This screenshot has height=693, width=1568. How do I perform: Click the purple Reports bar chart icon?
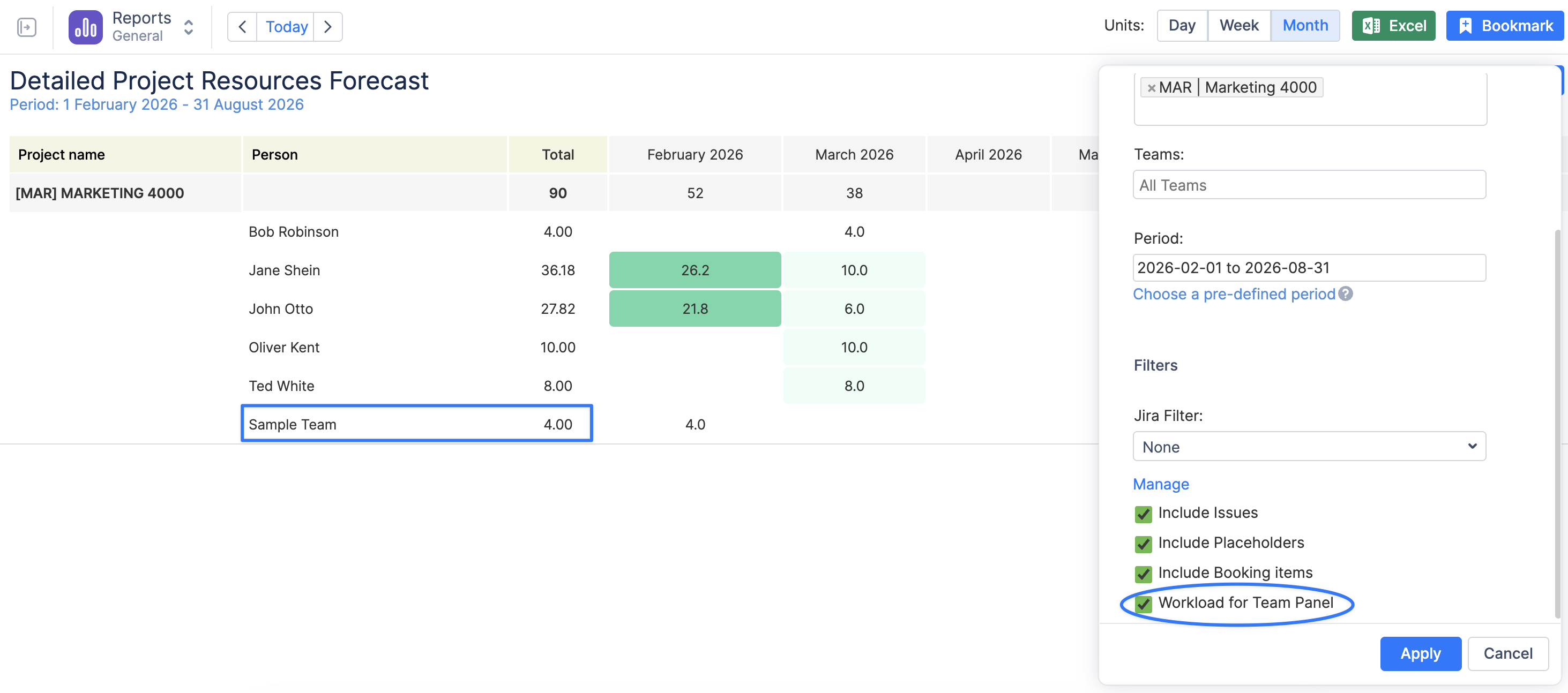tap(85, 27)
